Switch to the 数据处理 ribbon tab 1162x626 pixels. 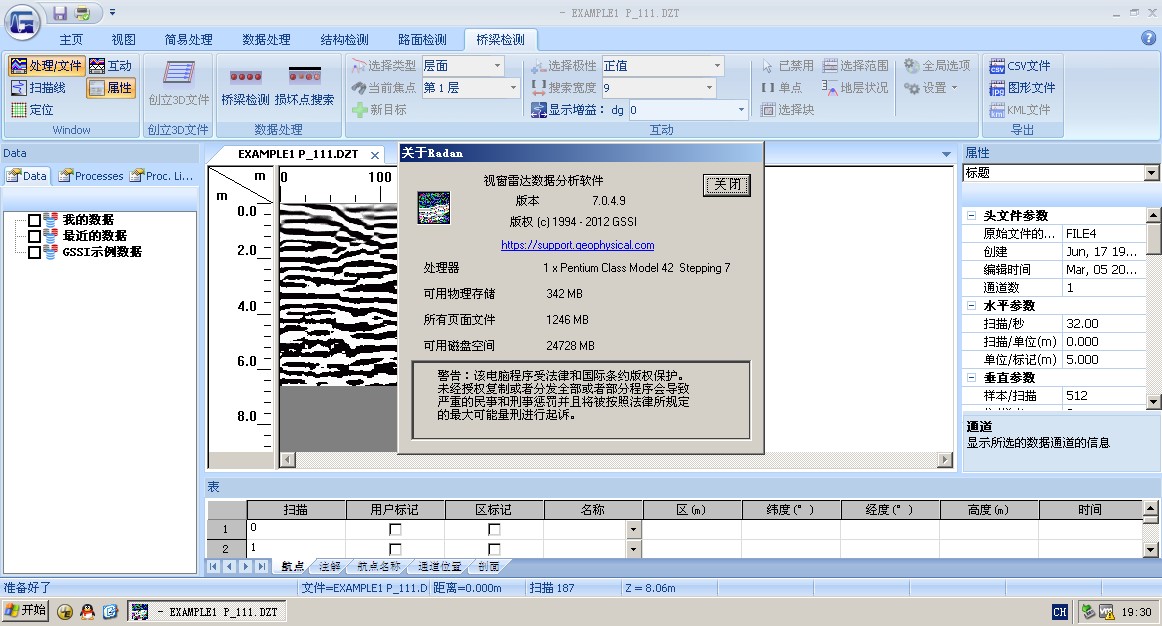[x=266, y=39]
